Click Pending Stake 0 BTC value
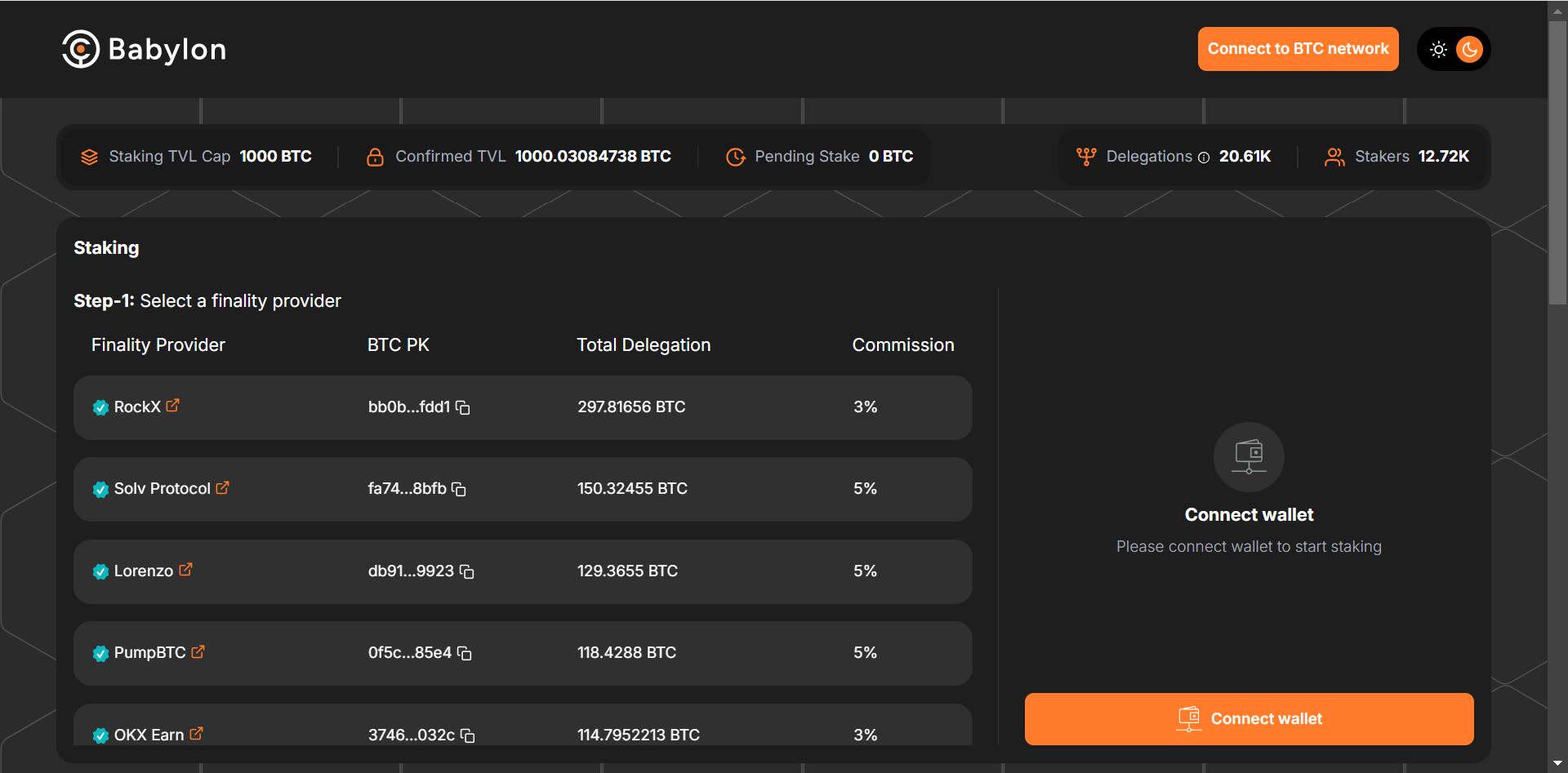 [891, 156]
